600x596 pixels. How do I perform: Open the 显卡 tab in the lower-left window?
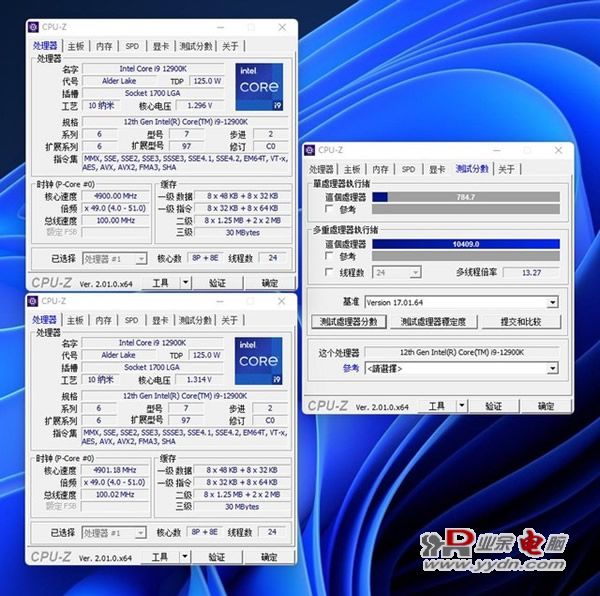(160, 320)
